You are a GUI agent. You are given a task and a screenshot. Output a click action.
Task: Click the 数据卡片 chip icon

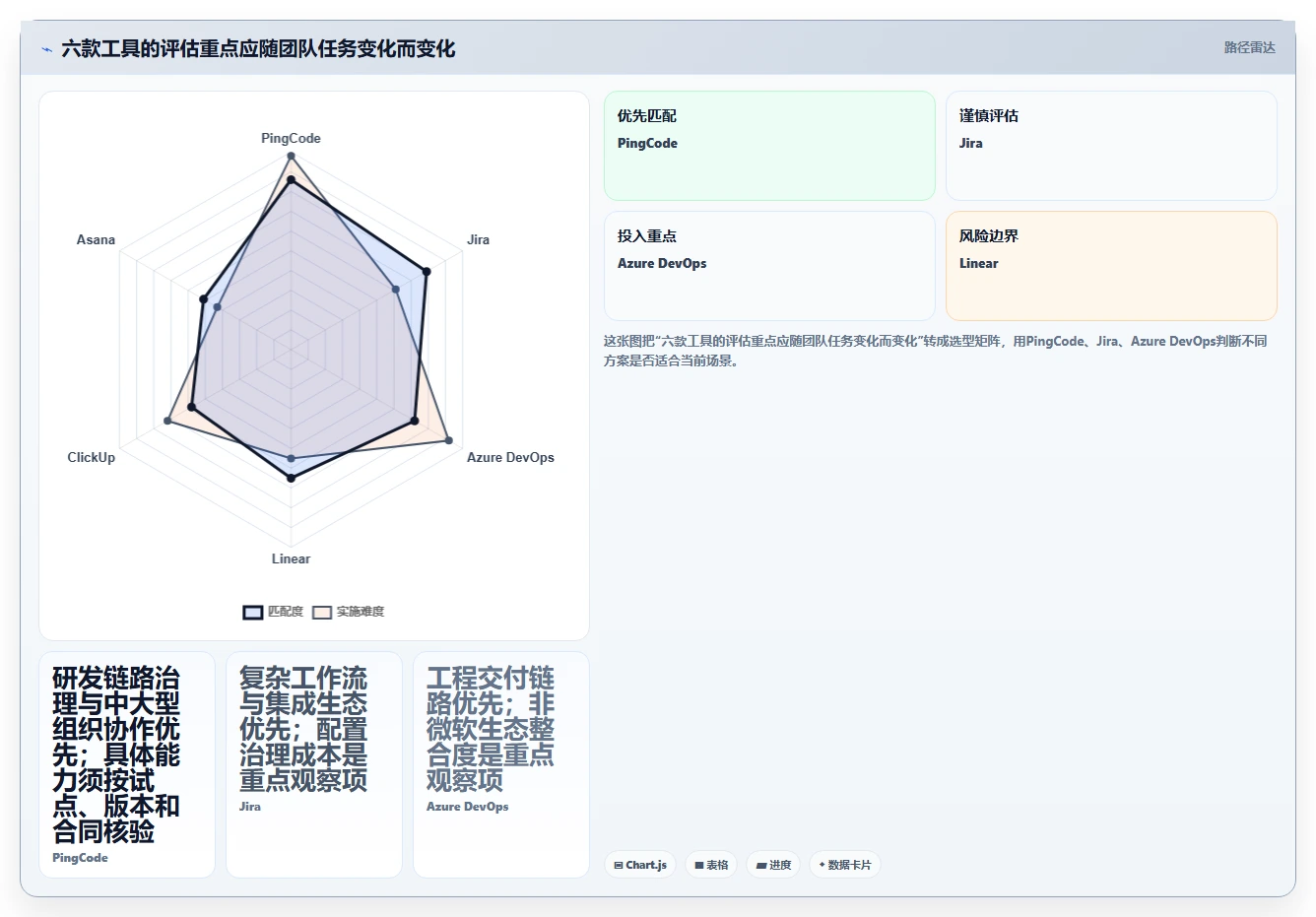click(x=822, y=865)
